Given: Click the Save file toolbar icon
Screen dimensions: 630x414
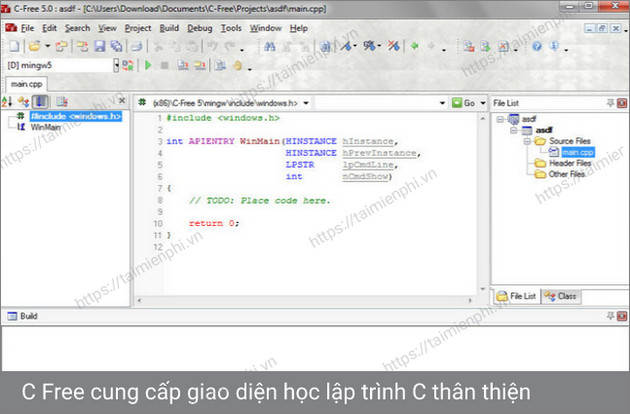Looking at the screenshot, I should point(100,46).
